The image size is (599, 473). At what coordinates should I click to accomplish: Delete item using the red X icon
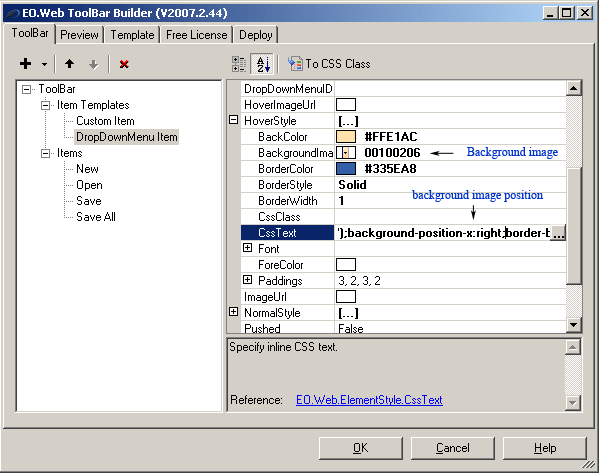(124, 64)
